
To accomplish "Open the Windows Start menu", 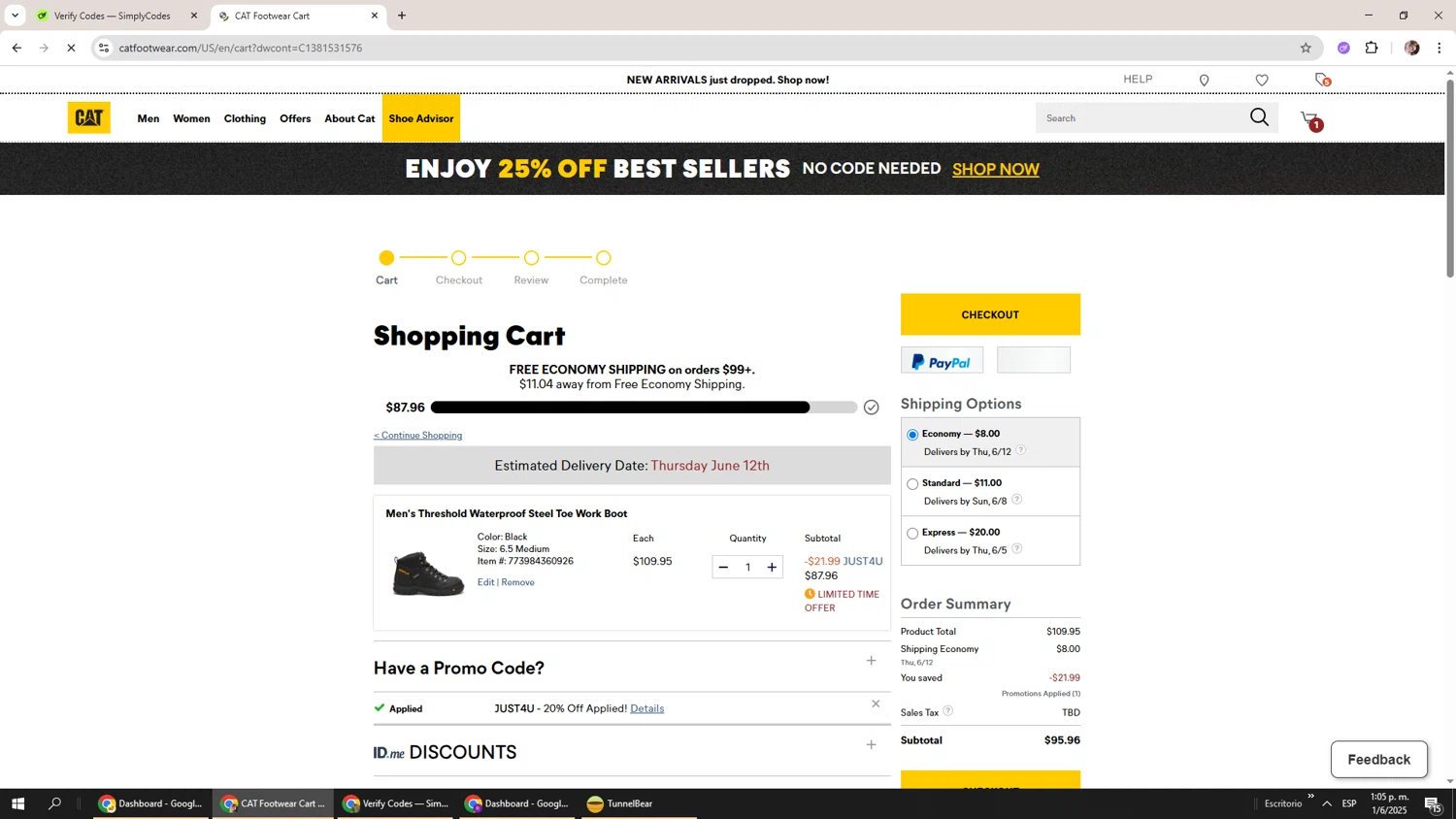I will (17, 803).
